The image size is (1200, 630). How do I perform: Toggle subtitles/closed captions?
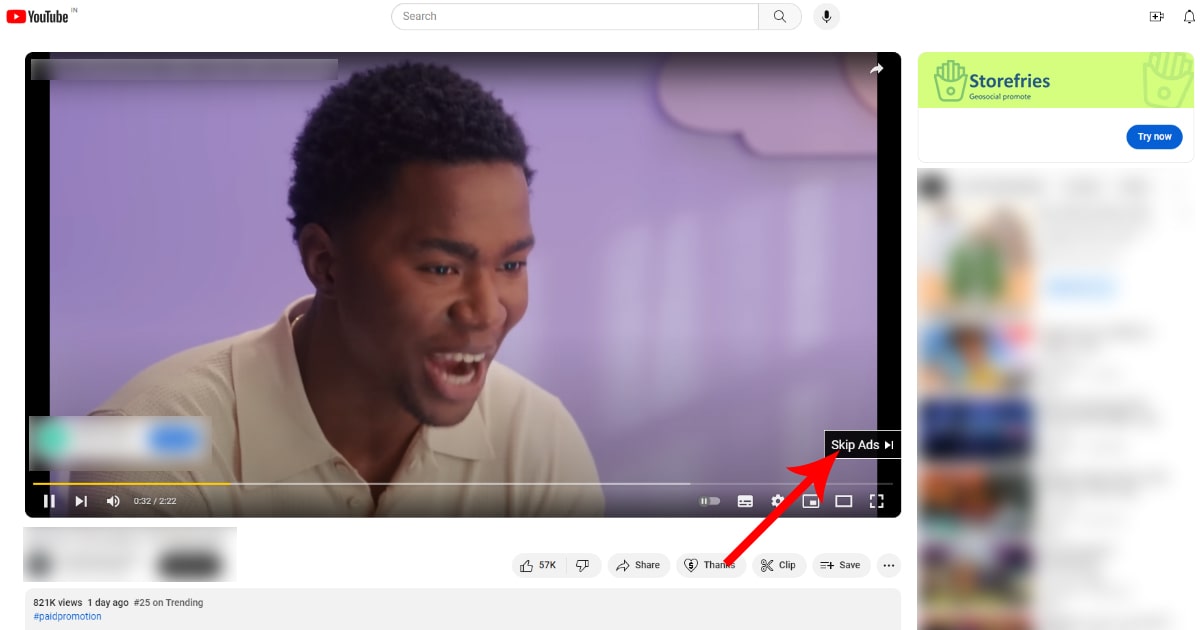745,501
